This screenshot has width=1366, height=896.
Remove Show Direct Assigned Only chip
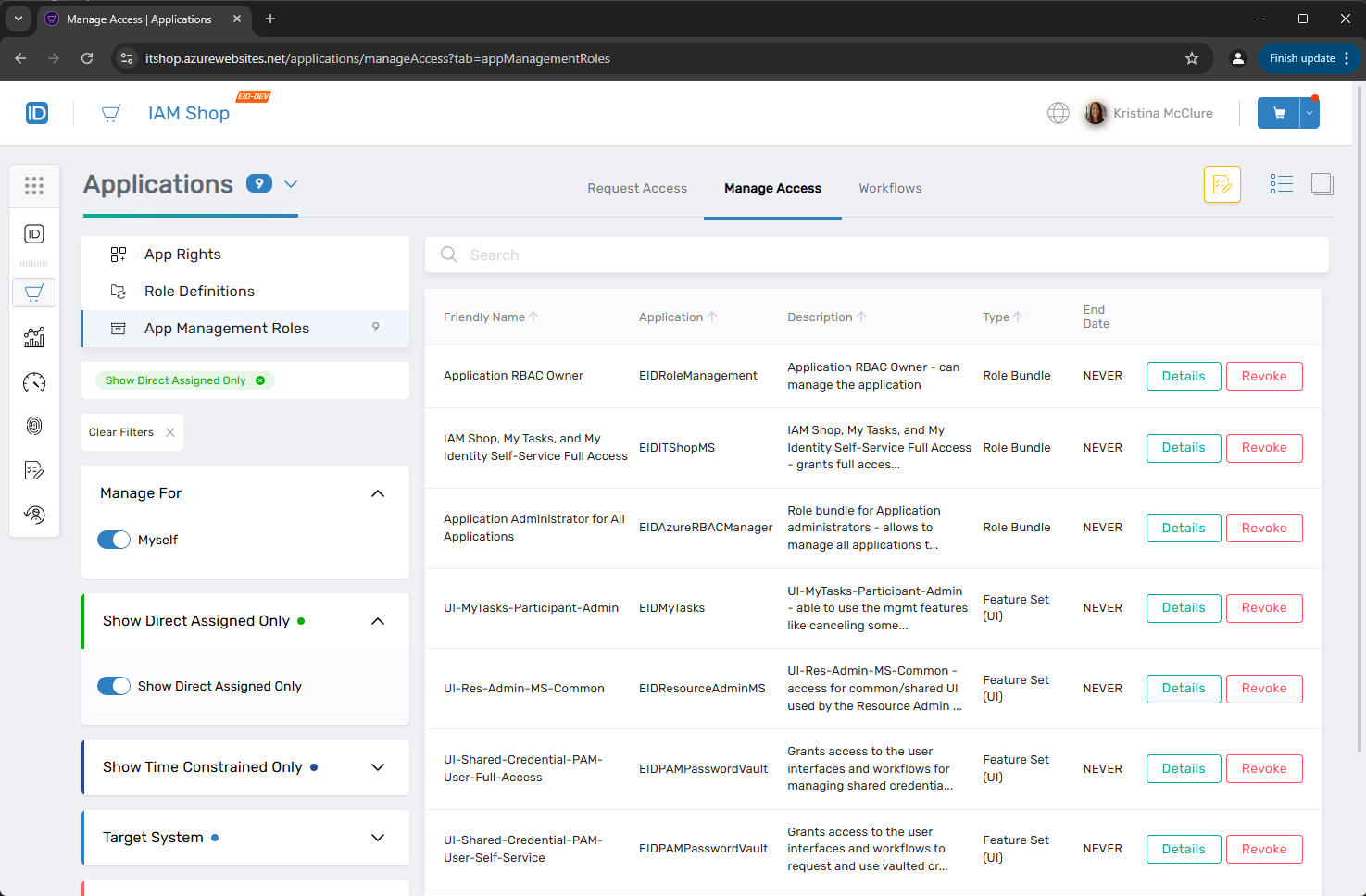[x=260, y=380]
